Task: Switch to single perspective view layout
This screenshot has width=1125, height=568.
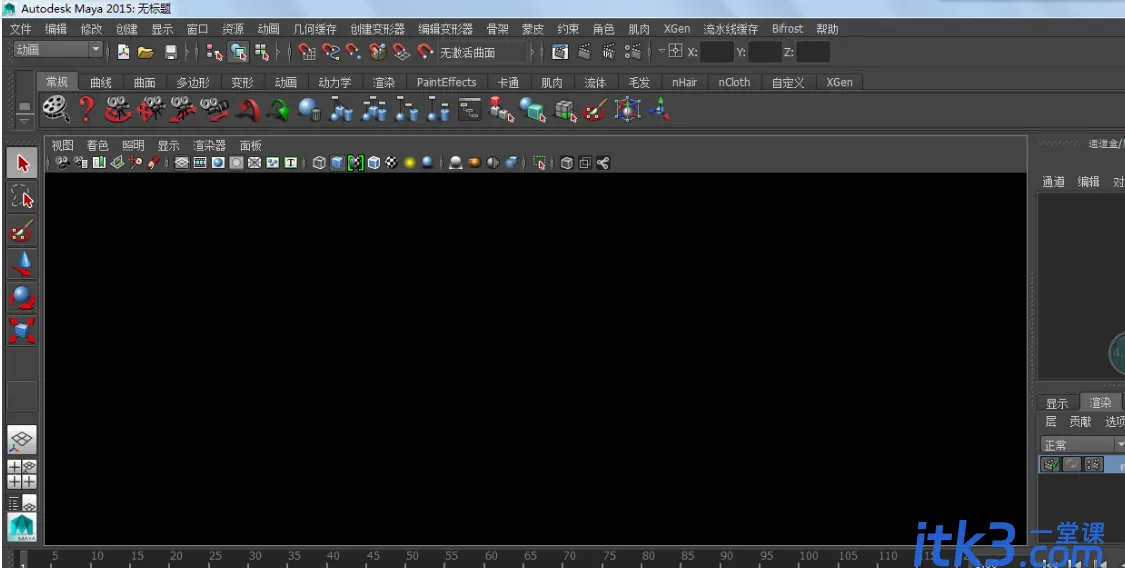Action: (x=22, y=440)
